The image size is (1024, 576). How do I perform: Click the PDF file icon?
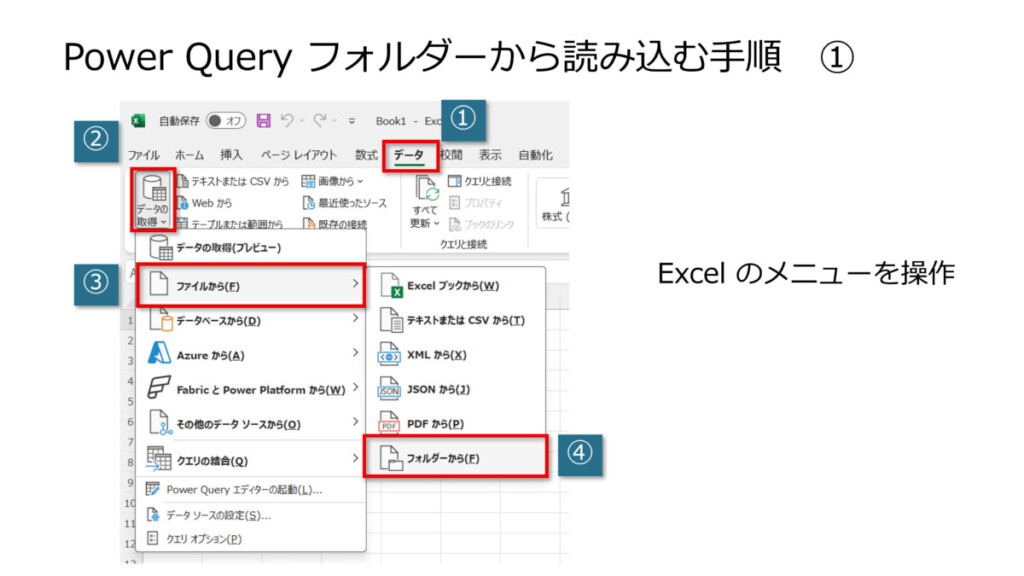pyautogui.click(x=389, y=423)
